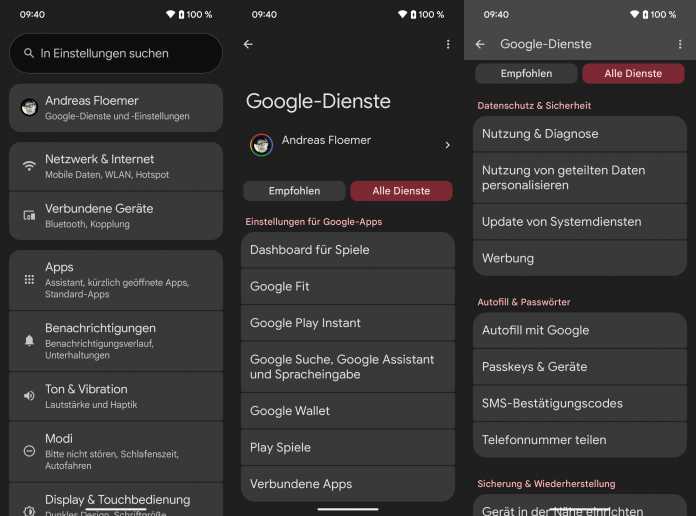Open Verbundene Apps entry

coord(348,484)
